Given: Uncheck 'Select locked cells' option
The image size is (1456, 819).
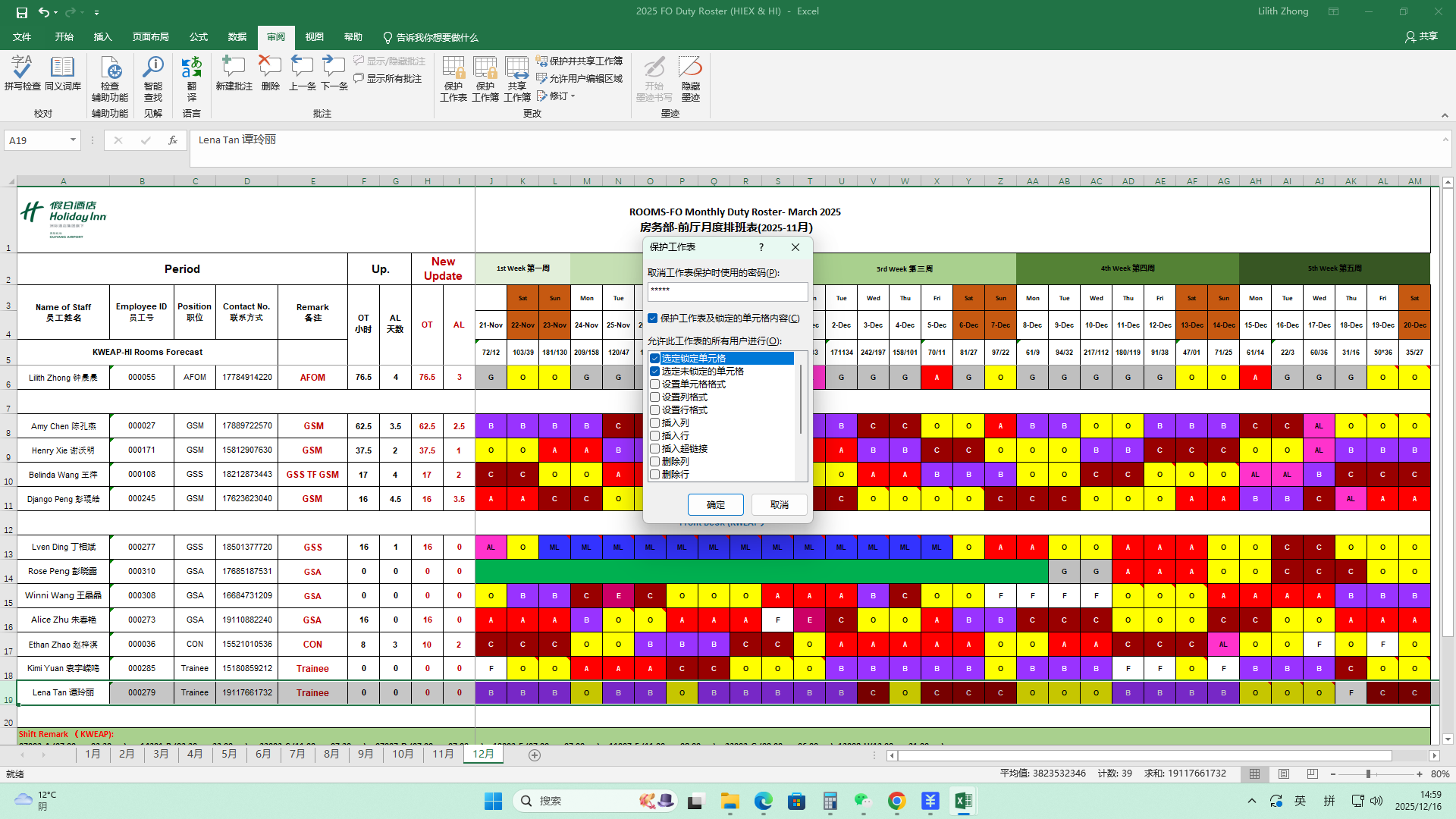Looking at the screenshot, I should (655, 359).
